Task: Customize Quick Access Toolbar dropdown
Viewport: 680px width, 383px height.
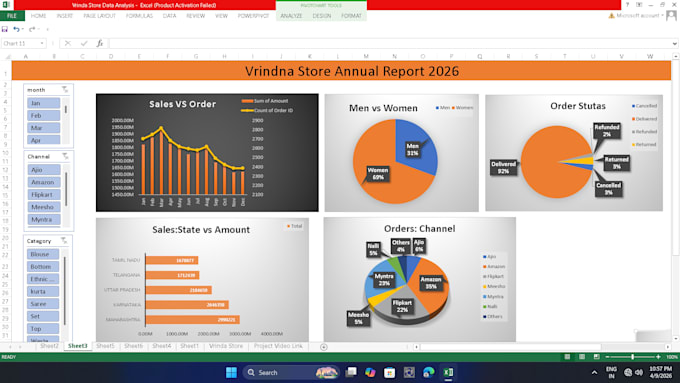Action: pyautogui.click(x=47, y=29)
